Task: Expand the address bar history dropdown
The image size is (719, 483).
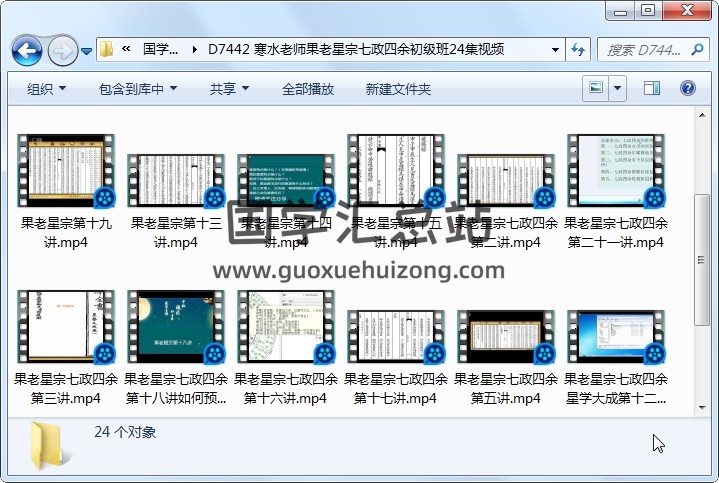Action: [x=555, y=49]
